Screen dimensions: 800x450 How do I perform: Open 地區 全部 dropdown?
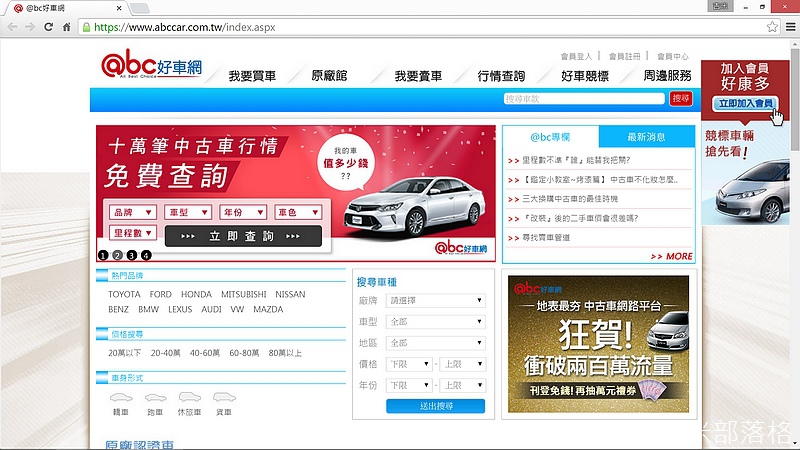(435, 343)
